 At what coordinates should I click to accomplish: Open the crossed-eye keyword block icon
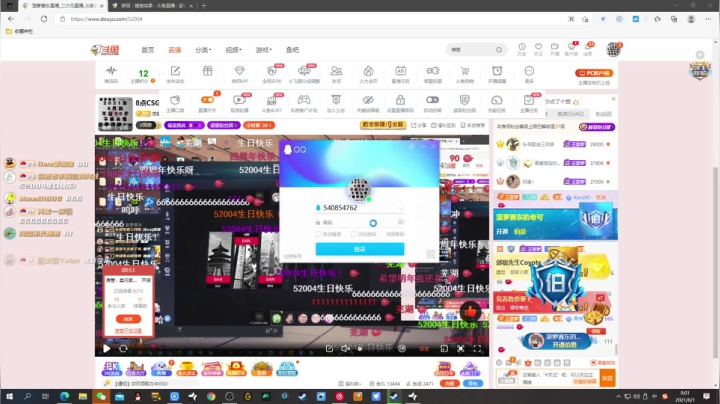[x=368, y=100]
